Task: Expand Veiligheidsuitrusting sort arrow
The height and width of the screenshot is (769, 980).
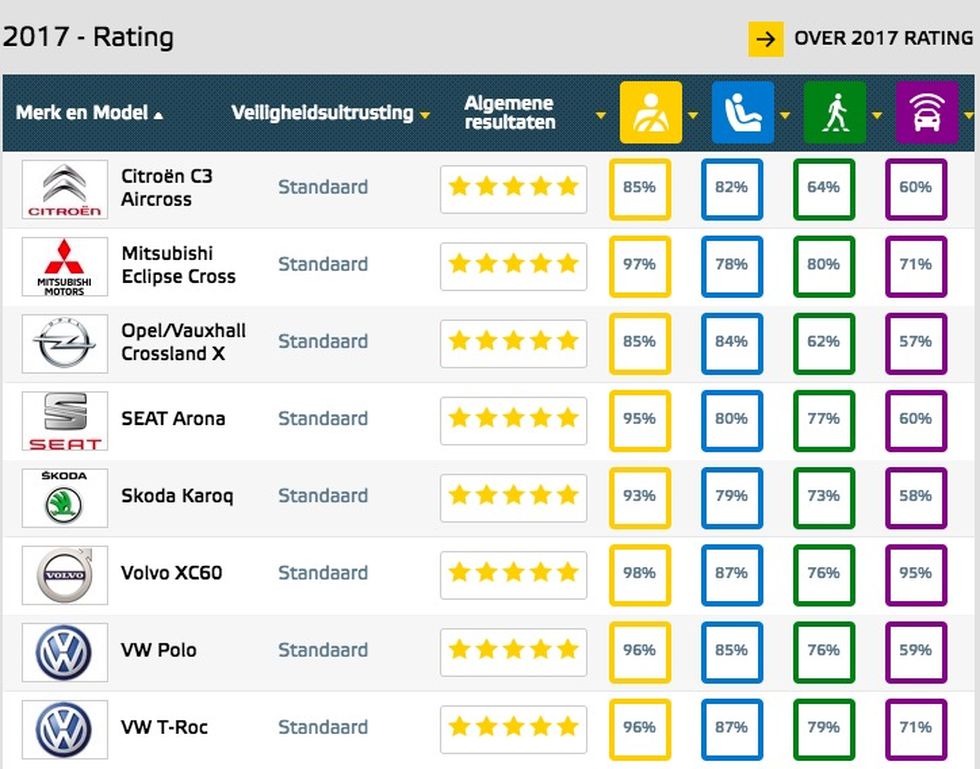Action: 425,115
